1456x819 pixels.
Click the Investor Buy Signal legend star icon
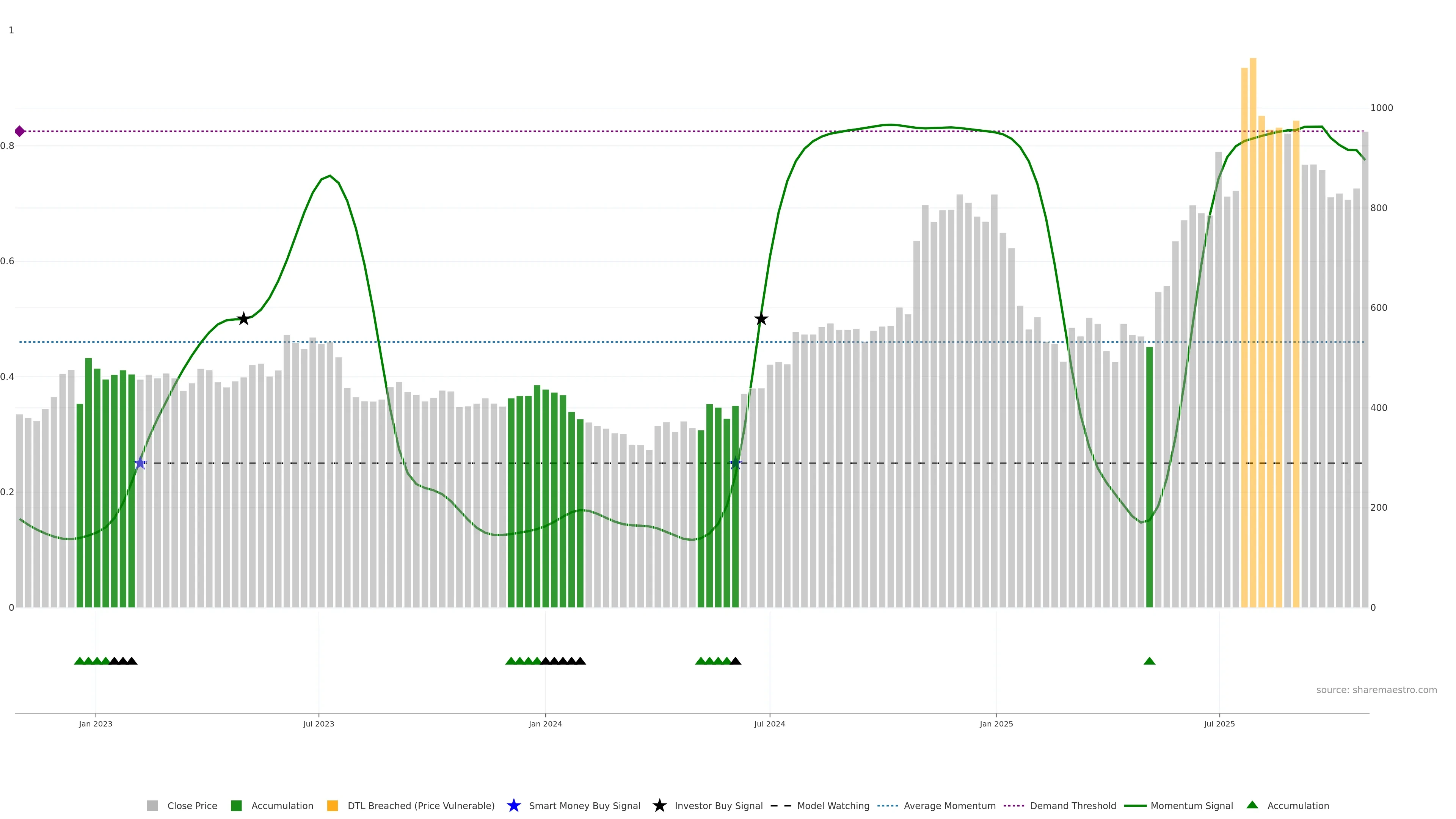[x=660, y=805]
